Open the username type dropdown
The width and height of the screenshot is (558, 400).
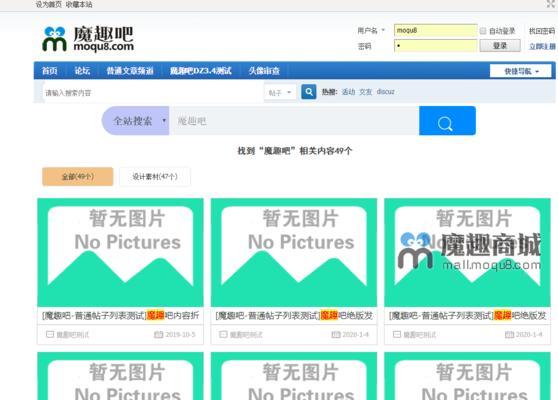[x=371, y=30]
